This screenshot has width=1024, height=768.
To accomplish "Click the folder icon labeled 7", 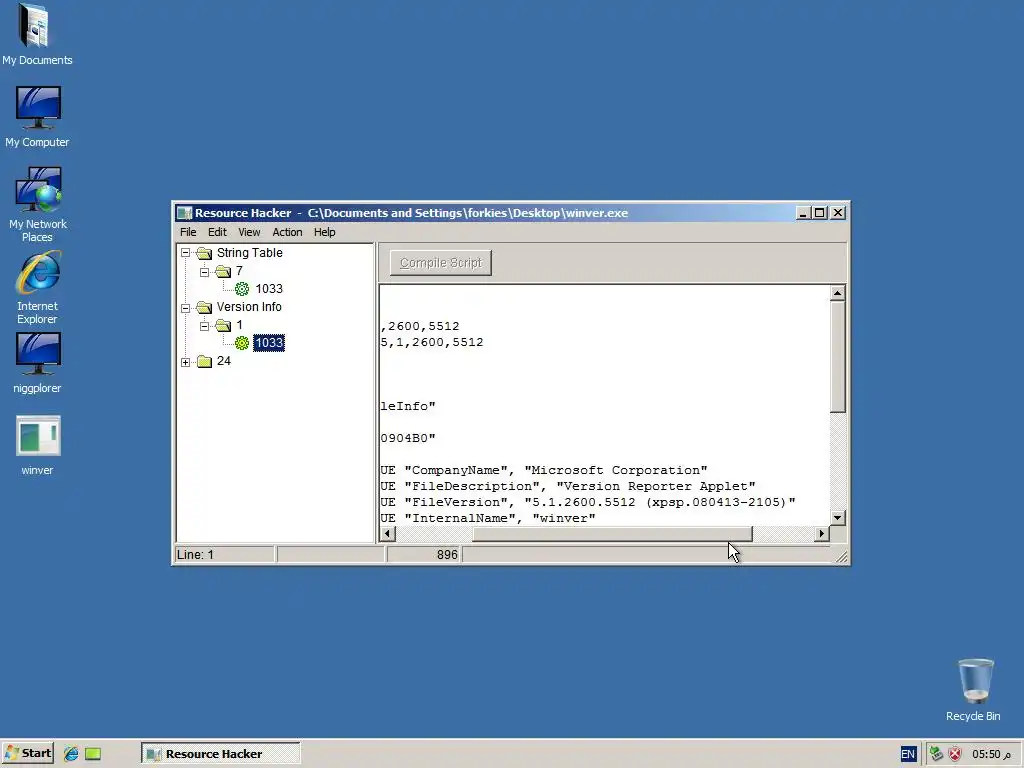I will coord(223,271).
